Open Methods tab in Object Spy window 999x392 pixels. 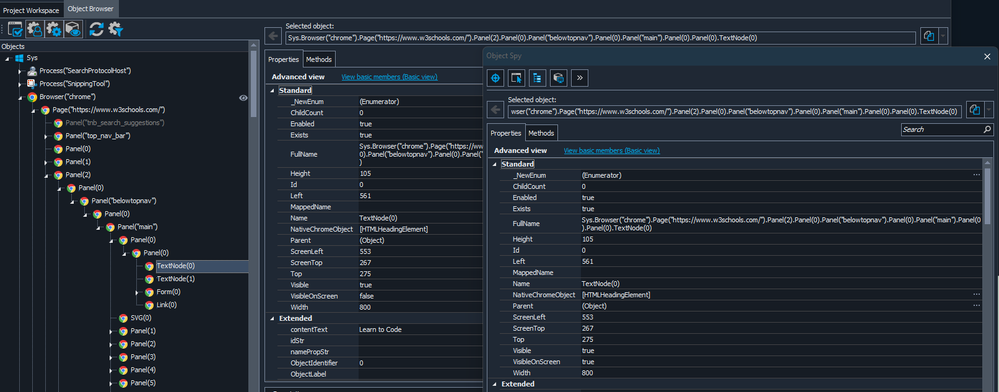[x=541, y=133]
